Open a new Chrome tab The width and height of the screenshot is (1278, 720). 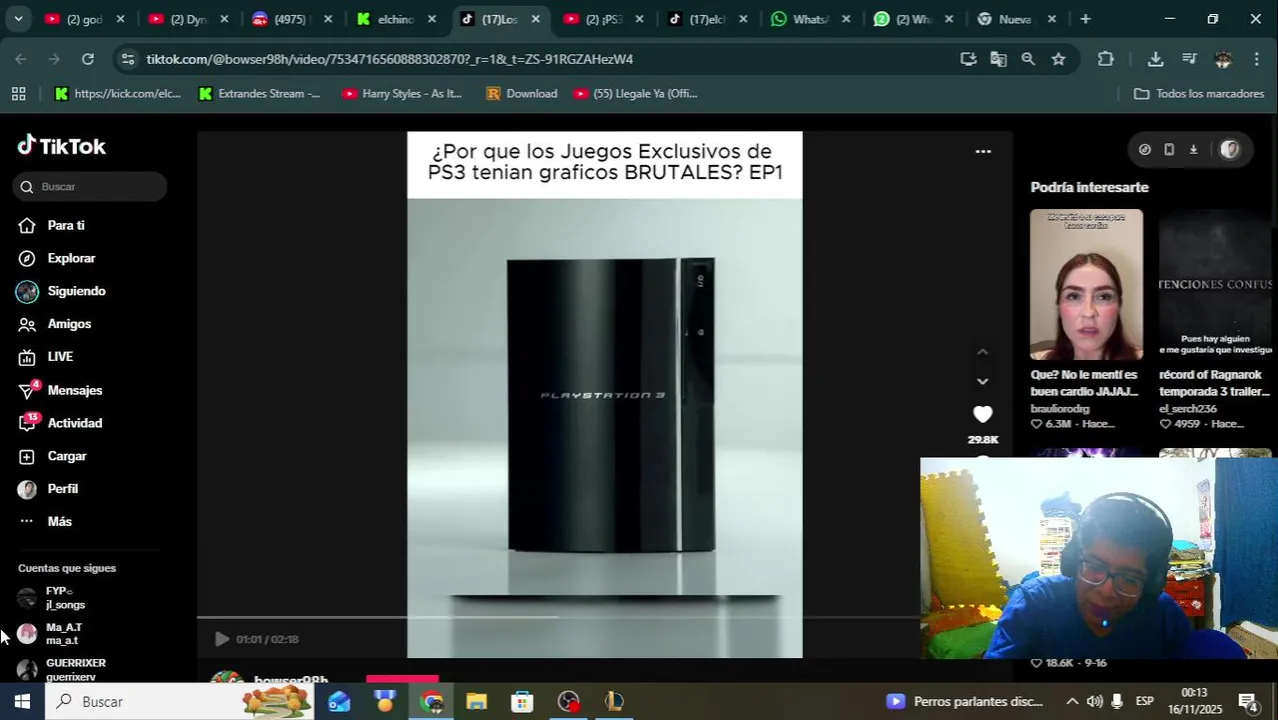(x=1085, y=19)
